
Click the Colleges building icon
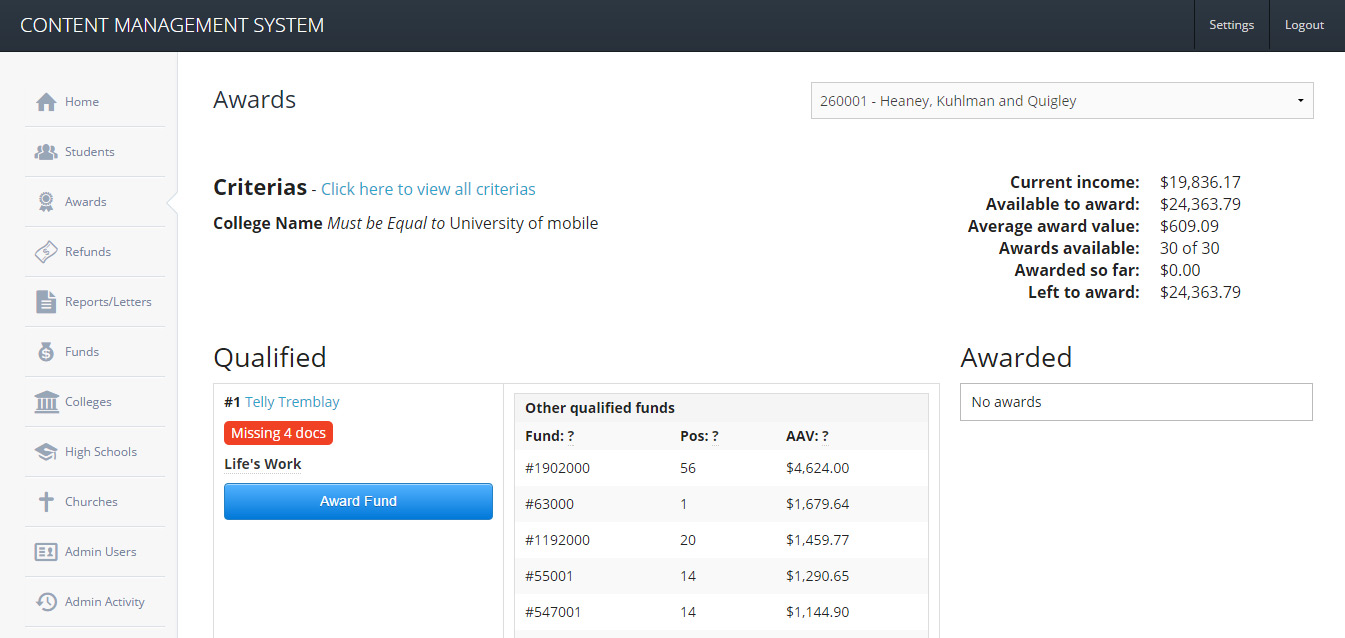[46, 401]
